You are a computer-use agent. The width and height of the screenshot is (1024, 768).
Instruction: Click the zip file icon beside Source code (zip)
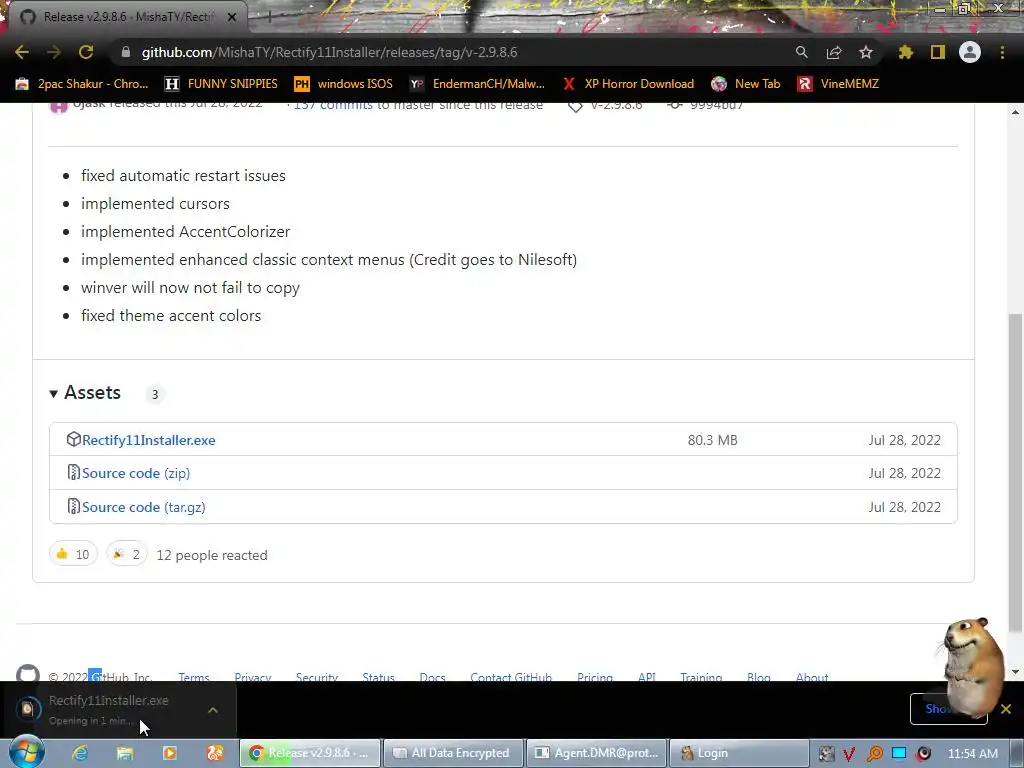pos(74,472)
